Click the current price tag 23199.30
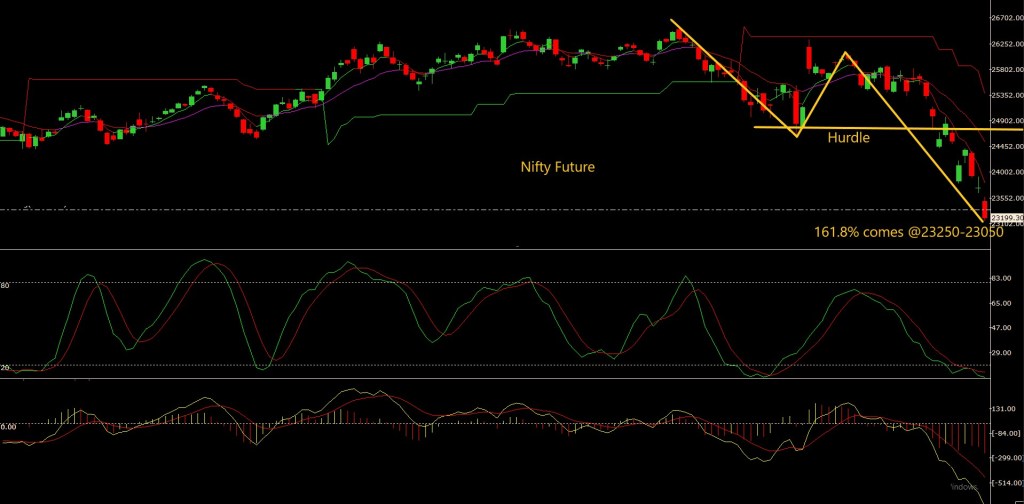The width and height of the screenshot is (1024, 504). (x=1004, y=216)
